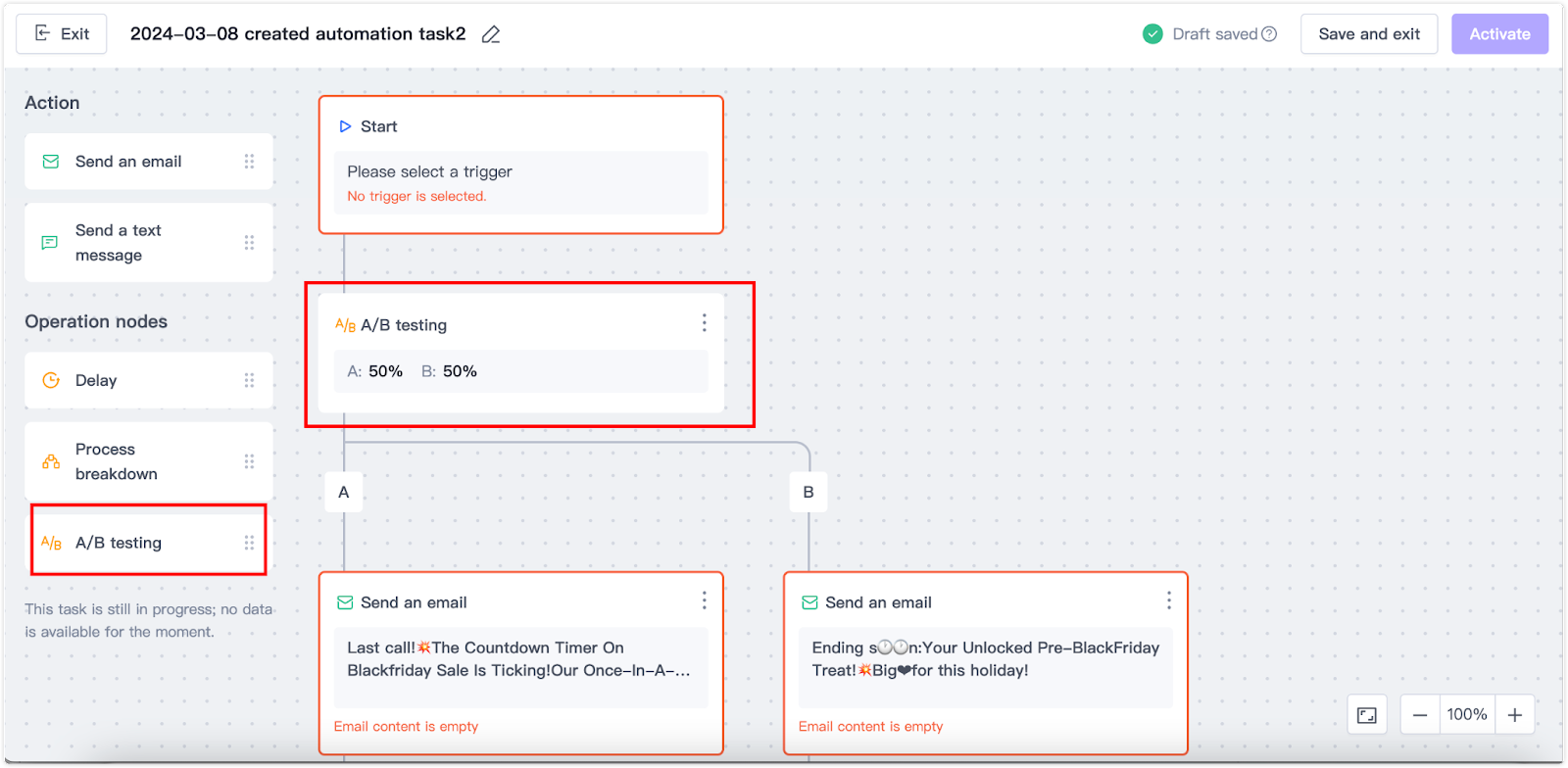Open three-dot menu on branch A email node
Image resolution: width=1568 pixels, height=768 pixels.
[x=704, y=600]
